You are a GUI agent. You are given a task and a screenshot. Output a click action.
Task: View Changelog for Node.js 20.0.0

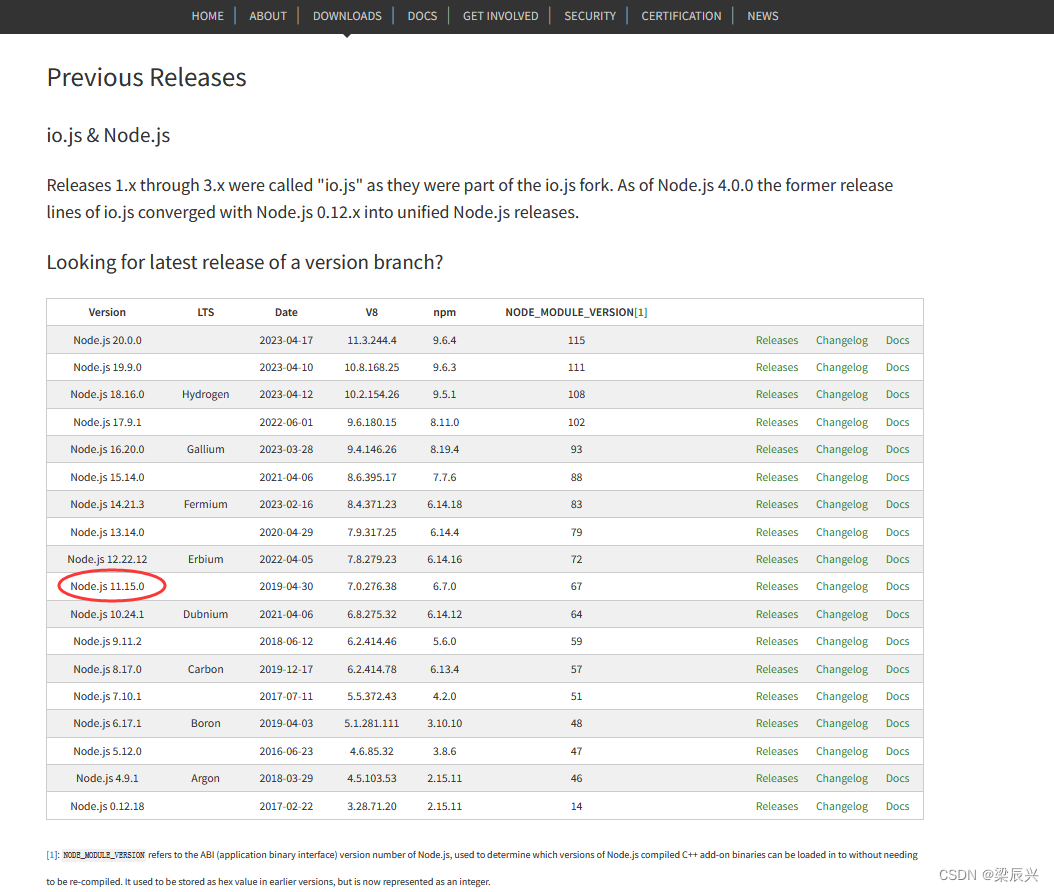842,340
